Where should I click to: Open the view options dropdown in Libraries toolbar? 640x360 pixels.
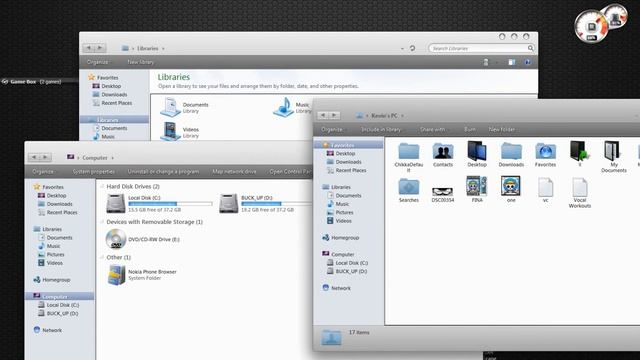click(x=497, y=62)
